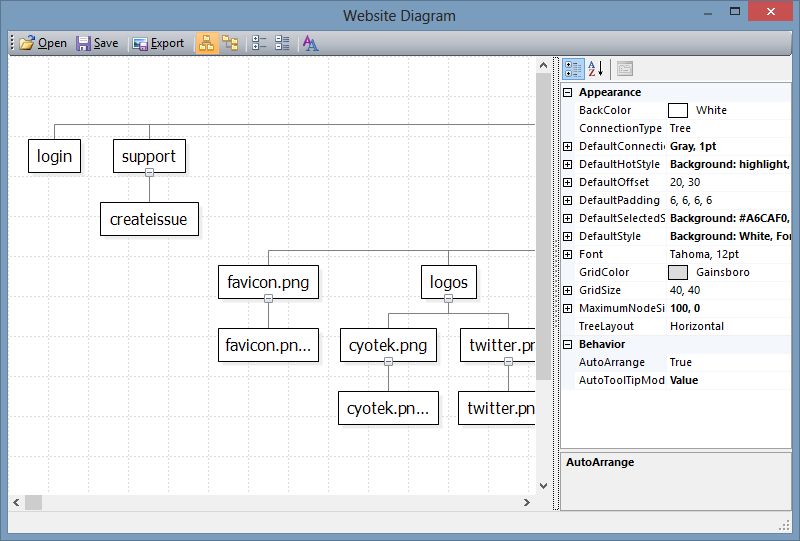
Task: Open a diagram file with the Open button
Action: coord(43,43)
